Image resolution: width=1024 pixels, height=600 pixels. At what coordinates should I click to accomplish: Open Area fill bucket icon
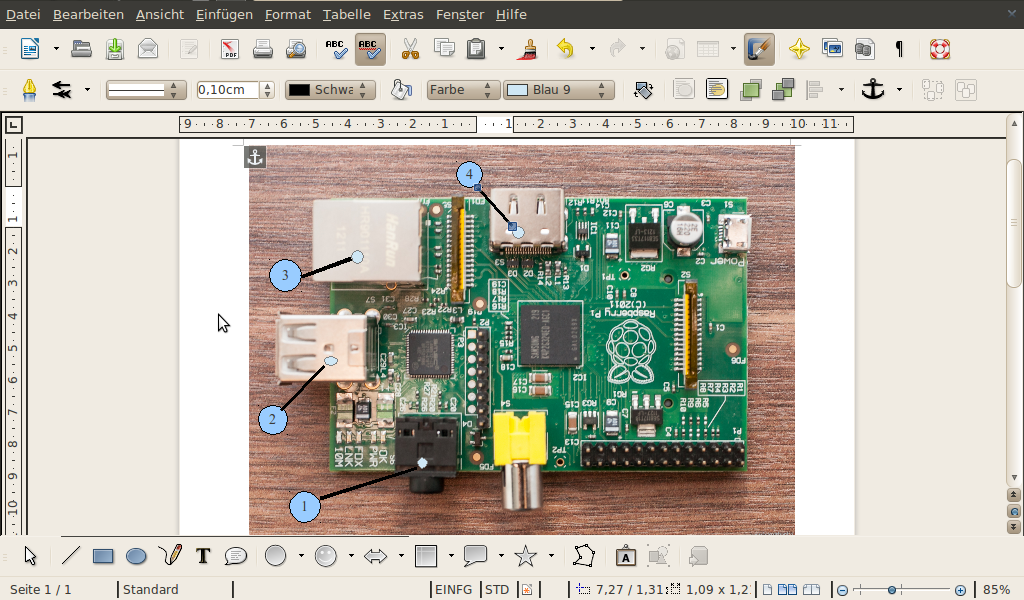coord(401,89)
